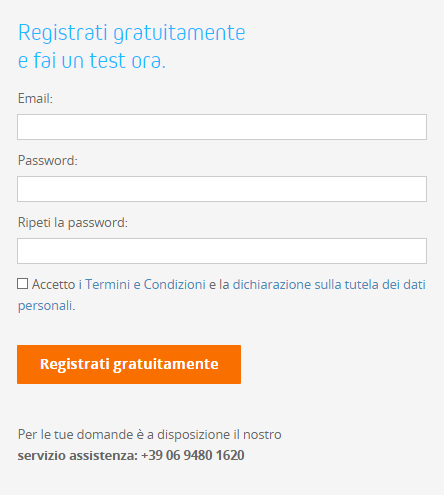Click the bold 'servizio assistenza:' text
444x495 pixels.
coord(78,455)
